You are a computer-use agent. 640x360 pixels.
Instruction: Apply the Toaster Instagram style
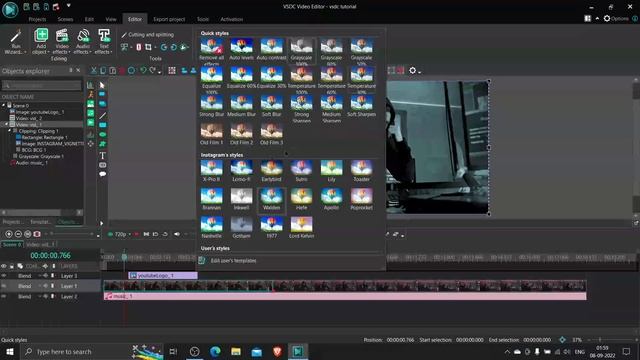click(362, 171)
